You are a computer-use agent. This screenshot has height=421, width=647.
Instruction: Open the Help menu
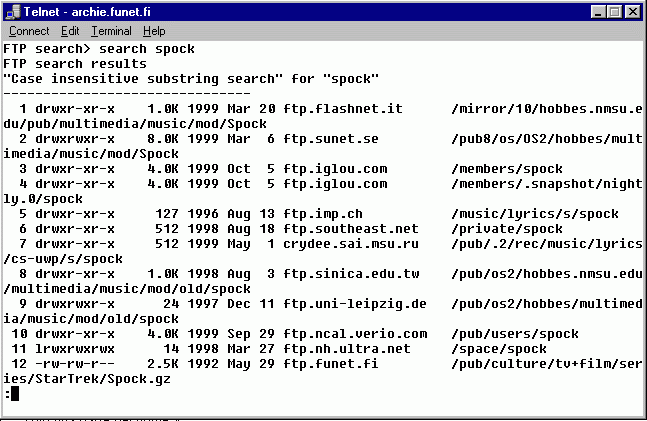coord(154,31)
